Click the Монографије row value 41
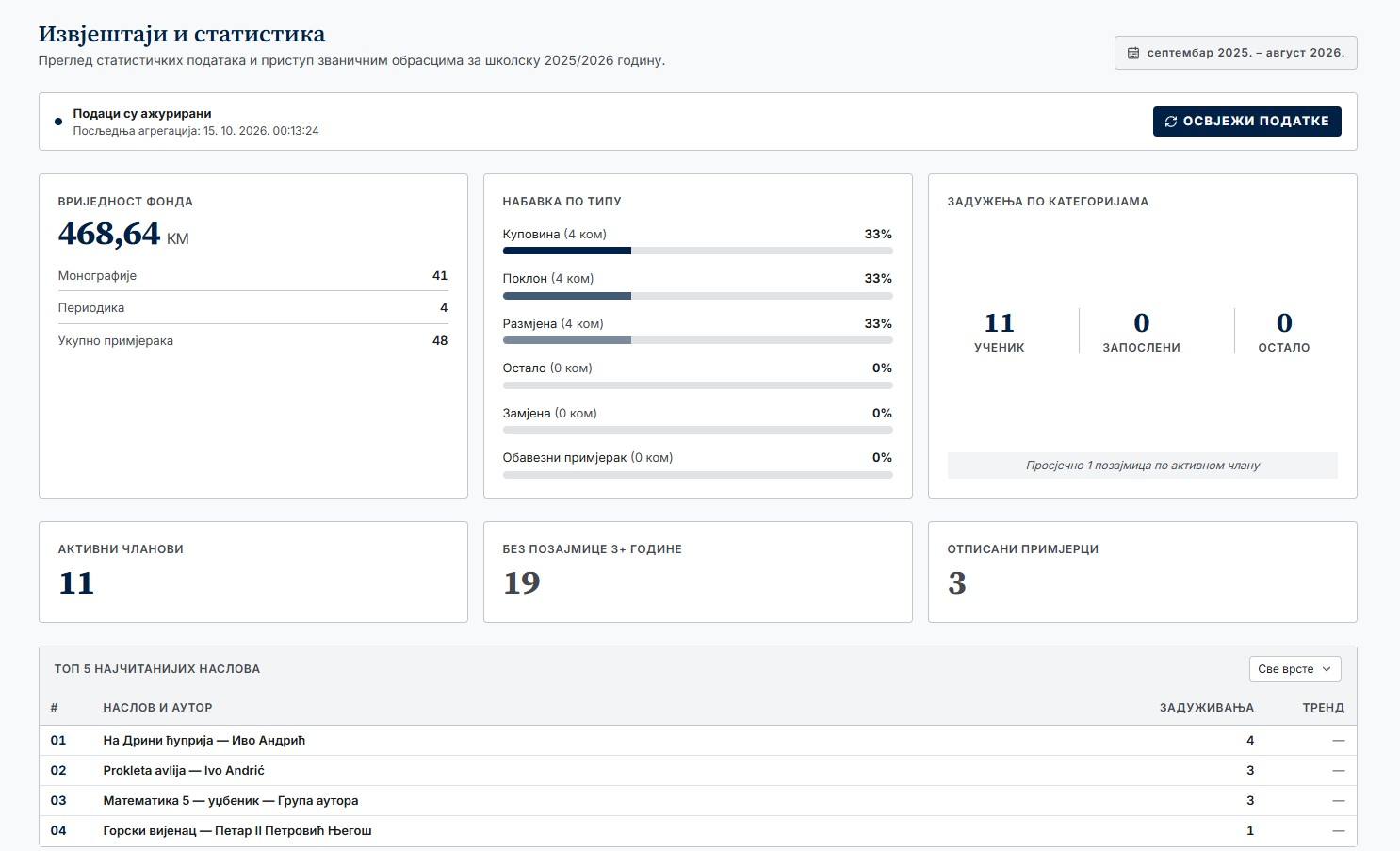 [x=440, y=276]
